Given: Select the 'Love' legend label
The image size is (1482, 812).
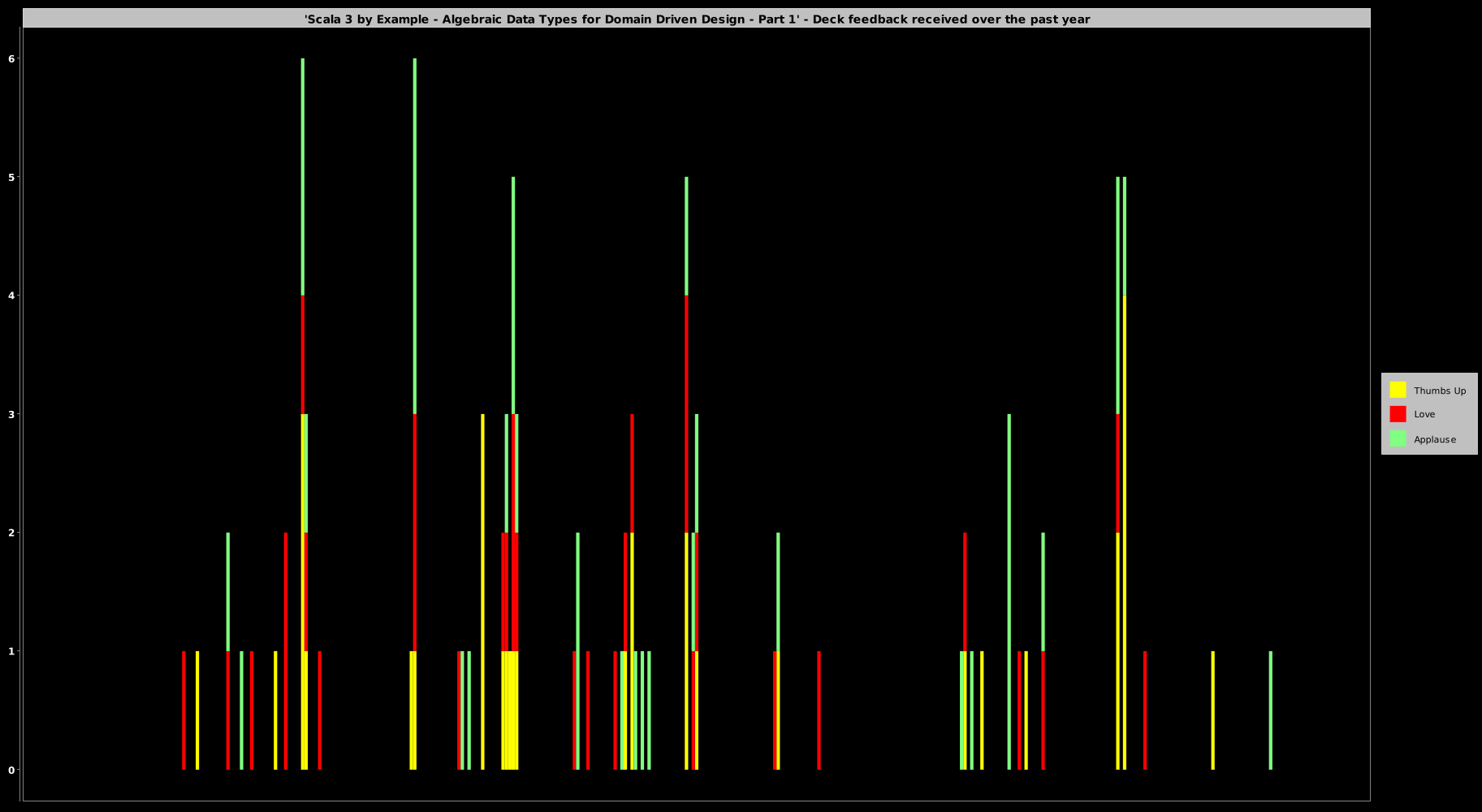Looking at the screenshot, I should click(1424, 414).
